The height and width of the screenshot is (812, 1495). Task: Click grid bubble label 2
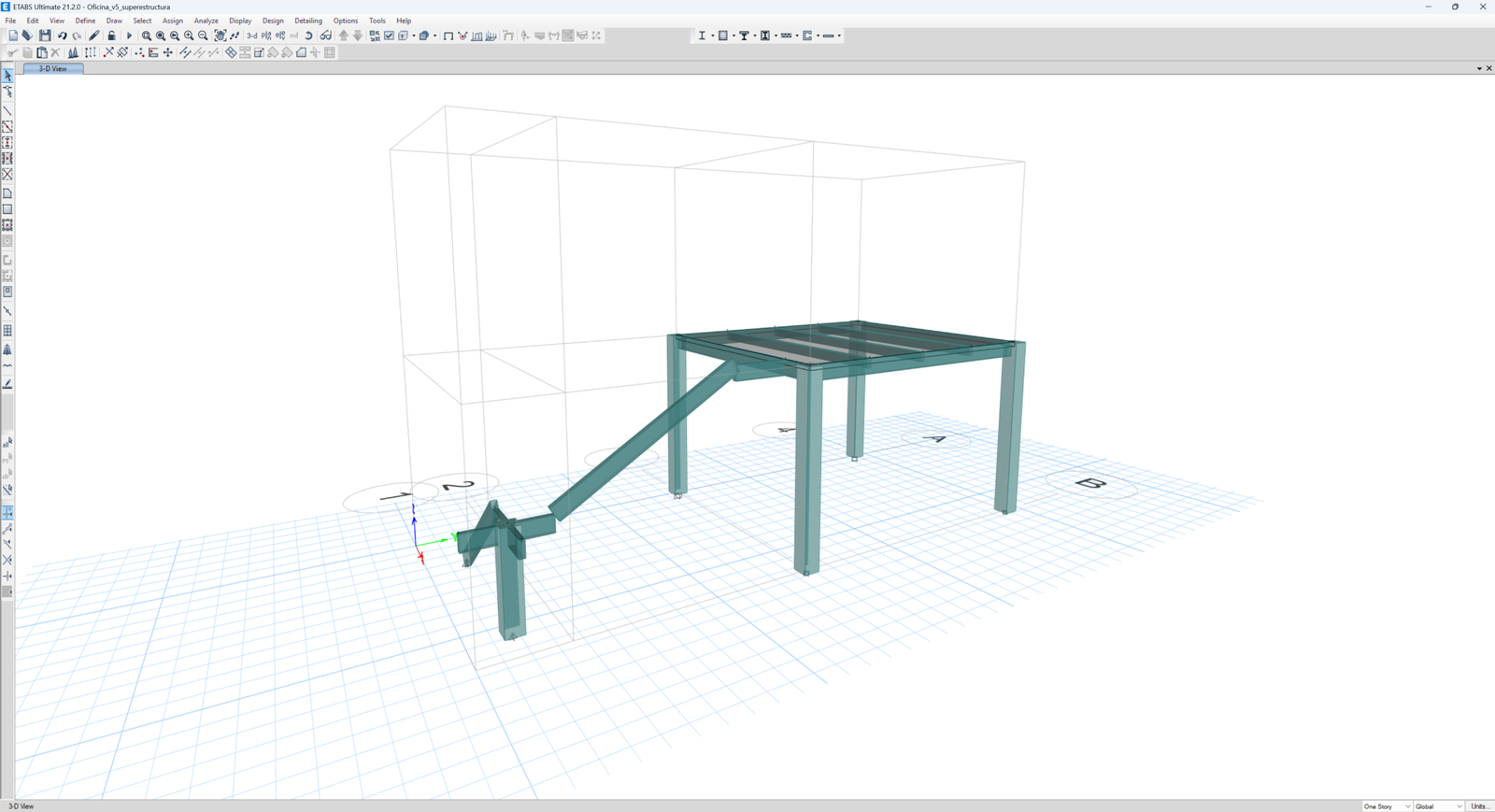[x=458, y=485]
